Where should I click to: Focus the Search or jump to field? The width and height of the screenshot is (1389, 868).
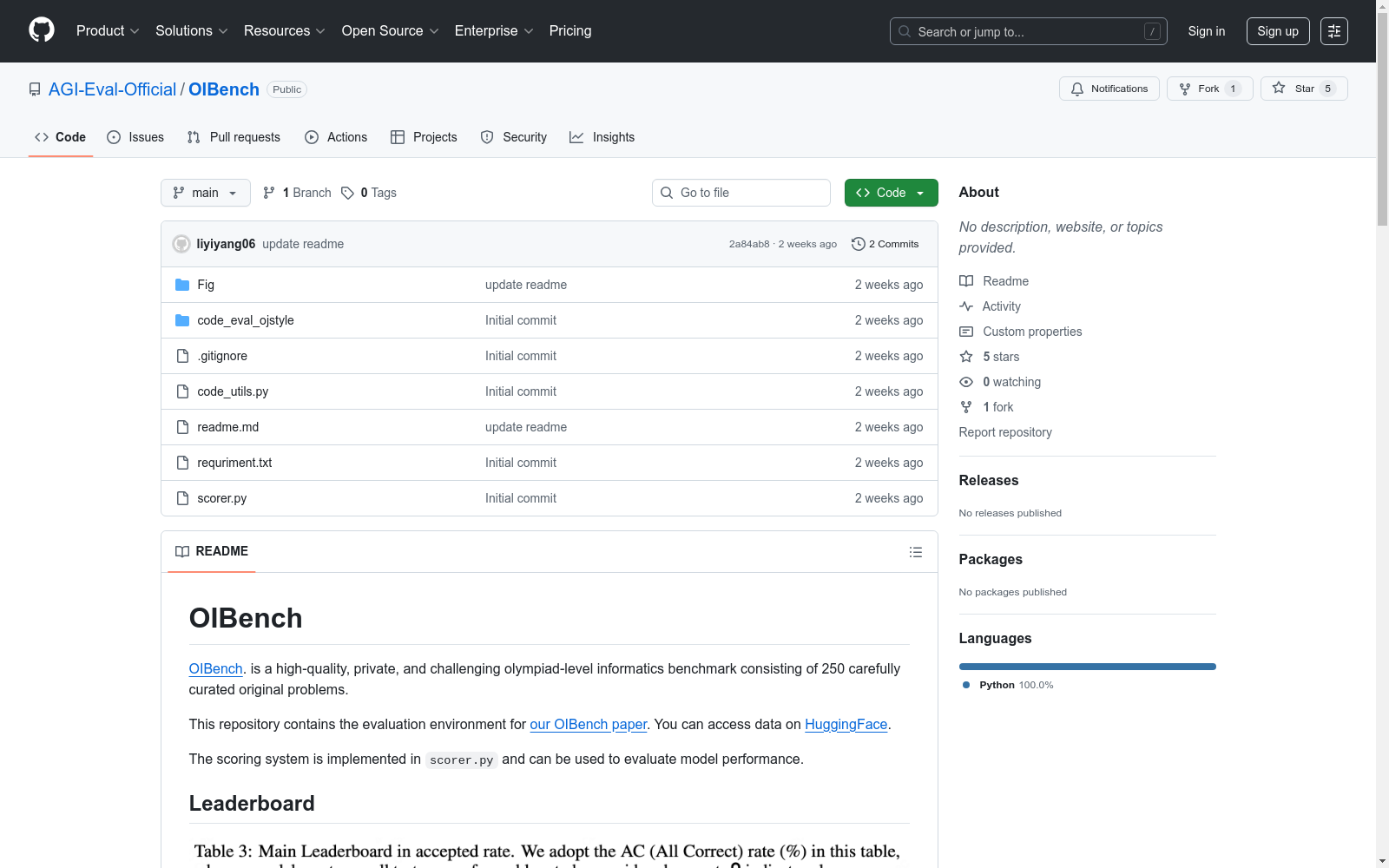point(1029,31)
